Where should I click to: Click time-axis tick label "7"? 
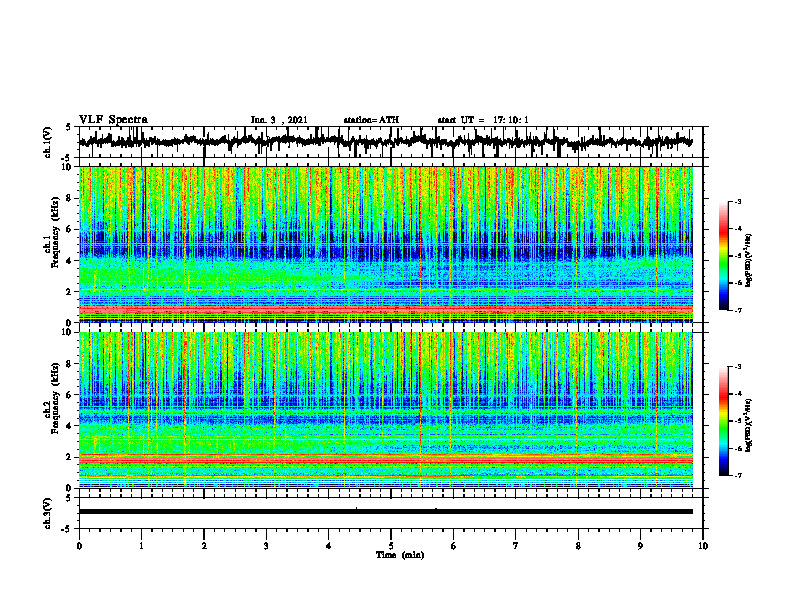tap(516, 546)
